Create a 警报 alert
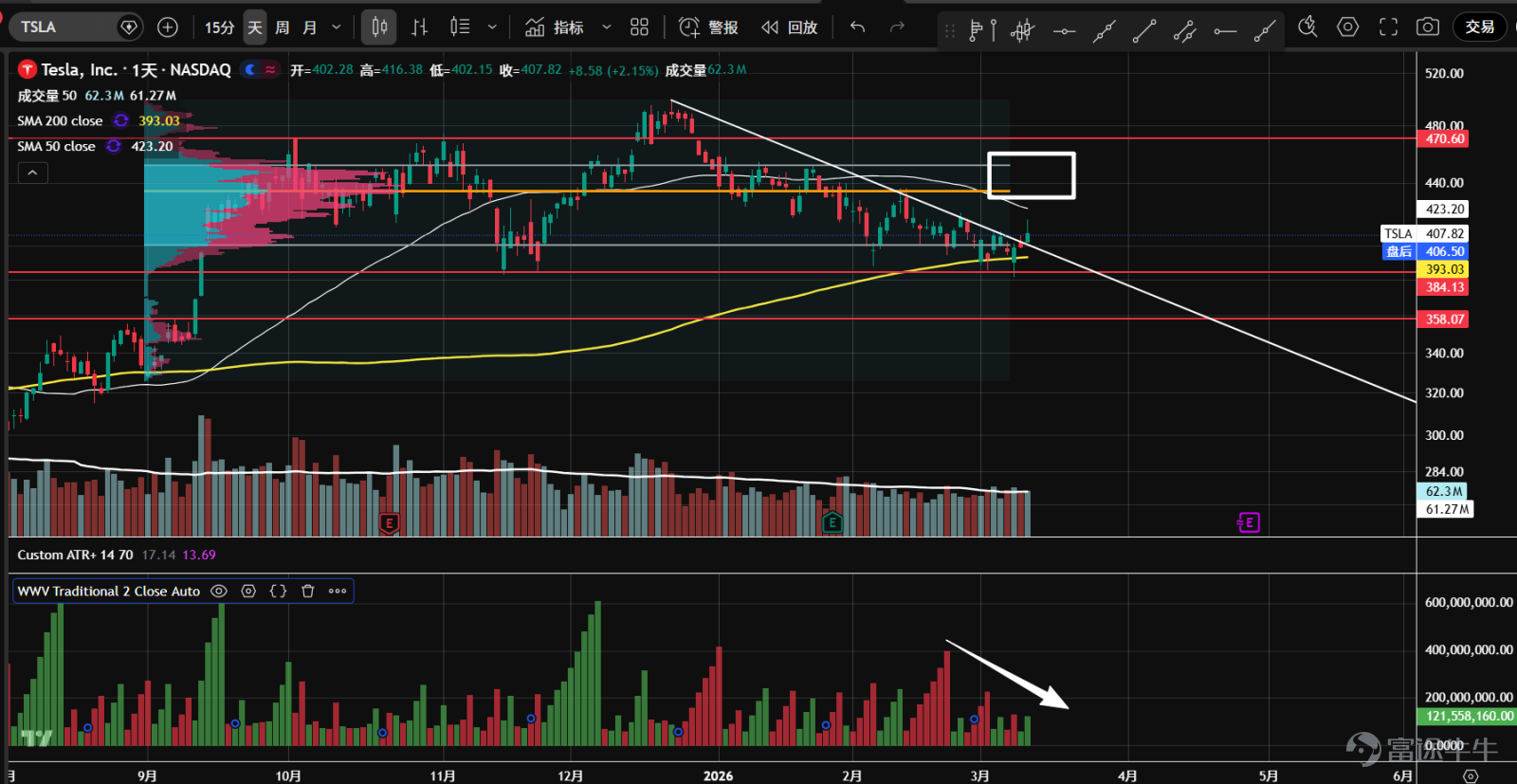The height and width of the screenshot is (784, 1517). pyautogui.click(x=708, y=27)
